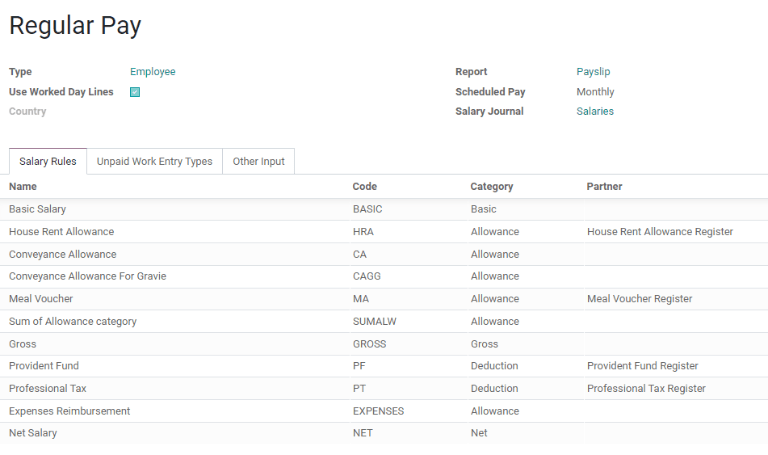Image resolution: width=768 pixels, height=455 pixels.
Task: Open the Employee type link
Action: [x=152, y=72]
